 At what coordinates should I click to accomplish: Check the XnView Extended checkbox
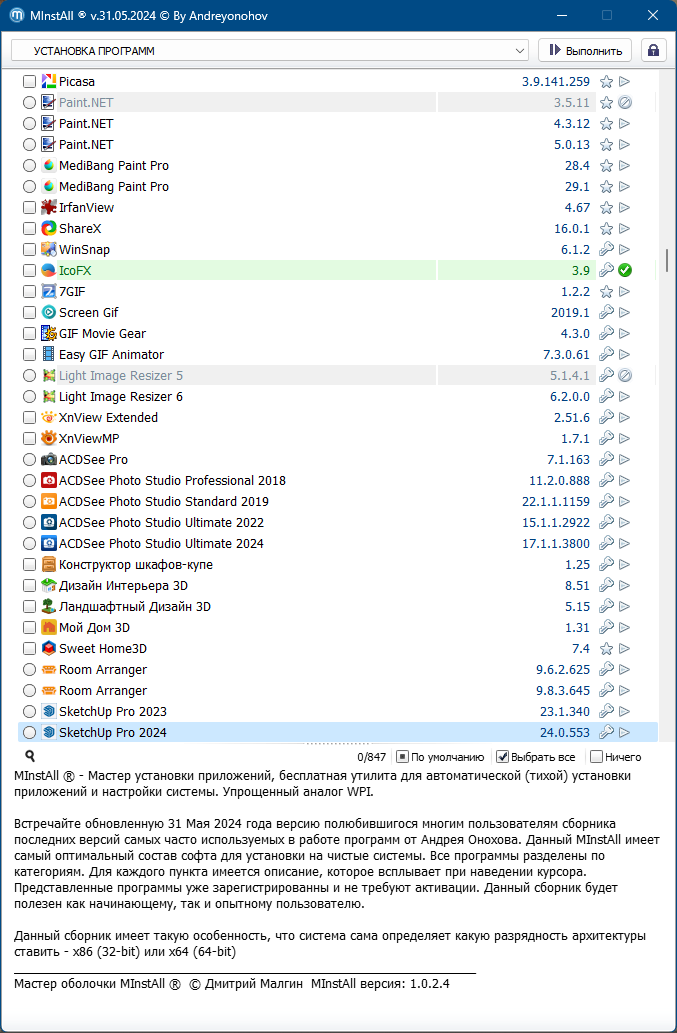point(29,418)
